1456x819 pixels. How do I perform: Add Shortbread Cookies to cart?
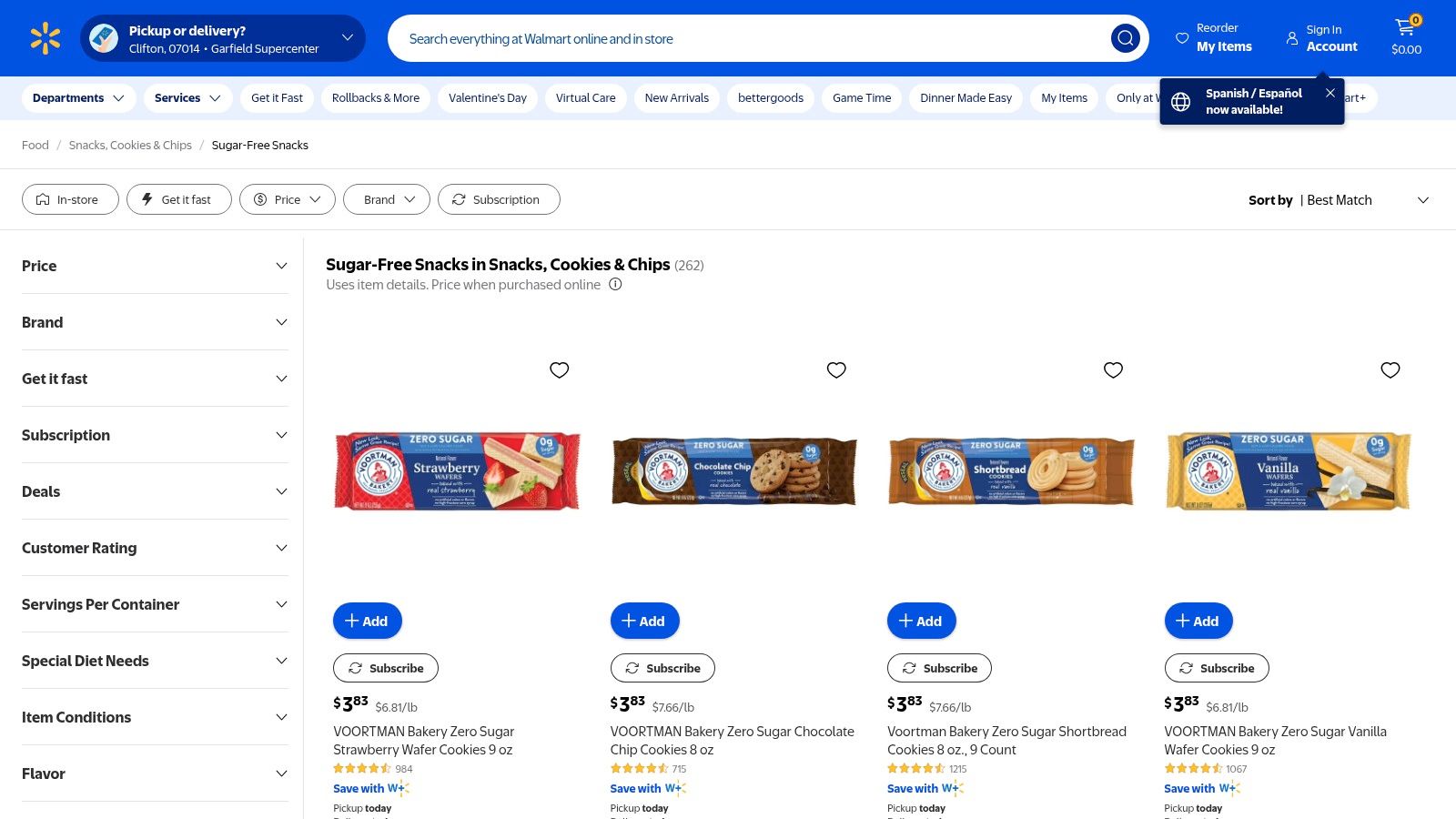[x=921, y=621]
